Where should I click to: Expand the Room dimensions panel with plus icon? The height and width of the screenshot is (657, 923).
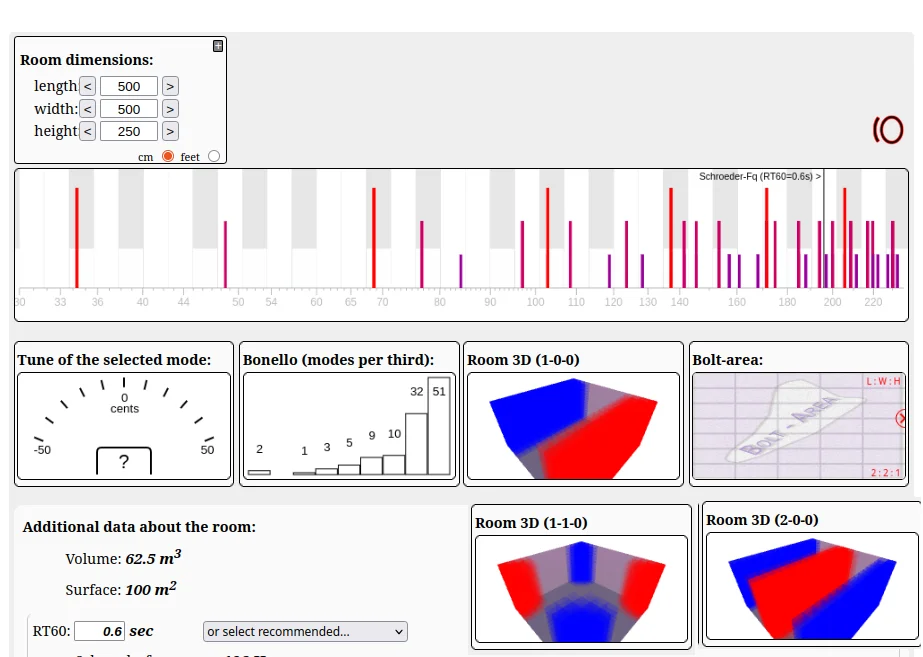coord(218,46)
